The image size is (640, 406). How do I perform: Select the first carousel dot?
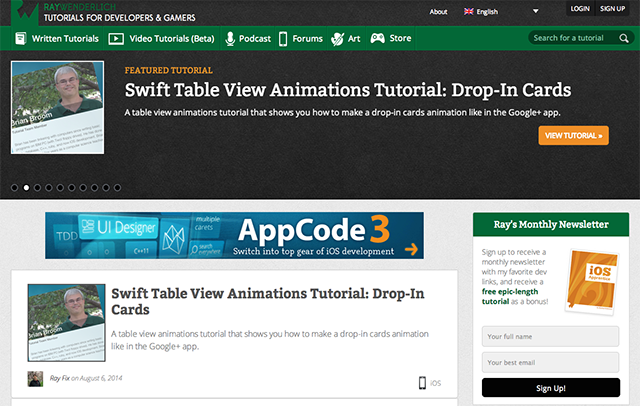pyautogui.click(x=15, y=188)
